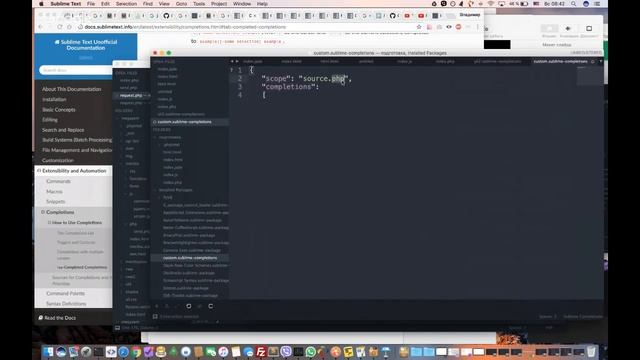Open the Editing docs page
Viewport: 640px width, 360px height.
coord(50,120)
